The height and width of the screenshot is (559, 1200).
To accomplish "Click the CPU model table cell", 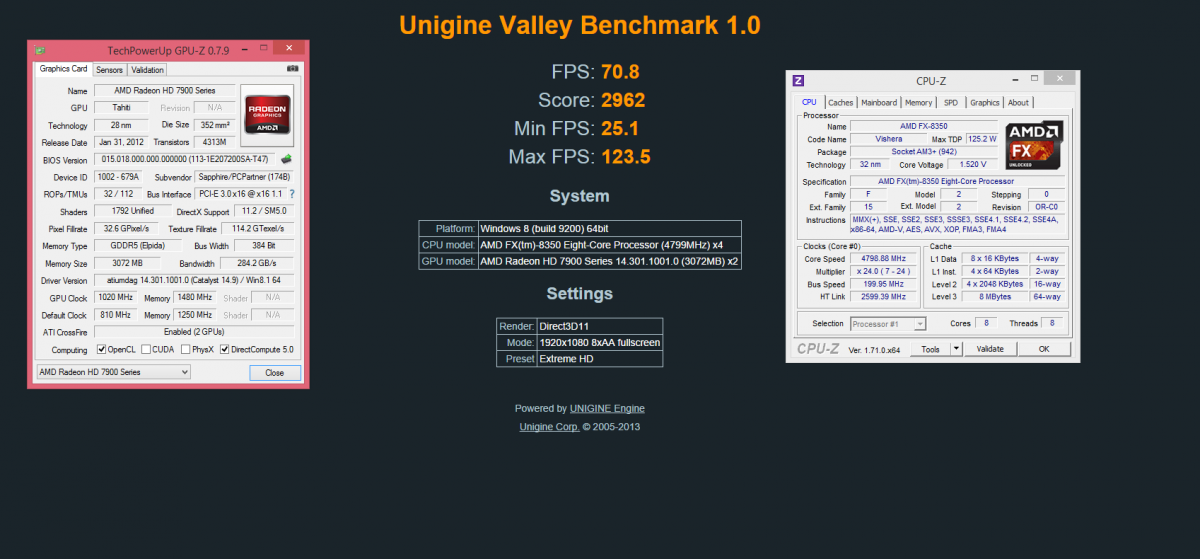I will pos(609,245).
